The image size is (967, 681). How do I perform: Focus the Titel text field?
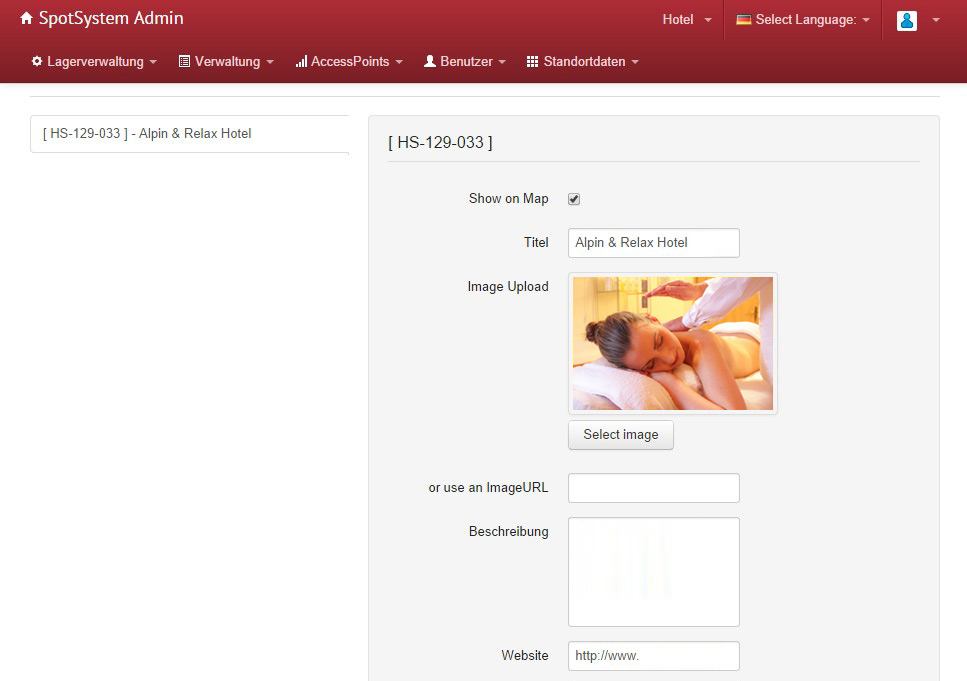coord(653,243)
